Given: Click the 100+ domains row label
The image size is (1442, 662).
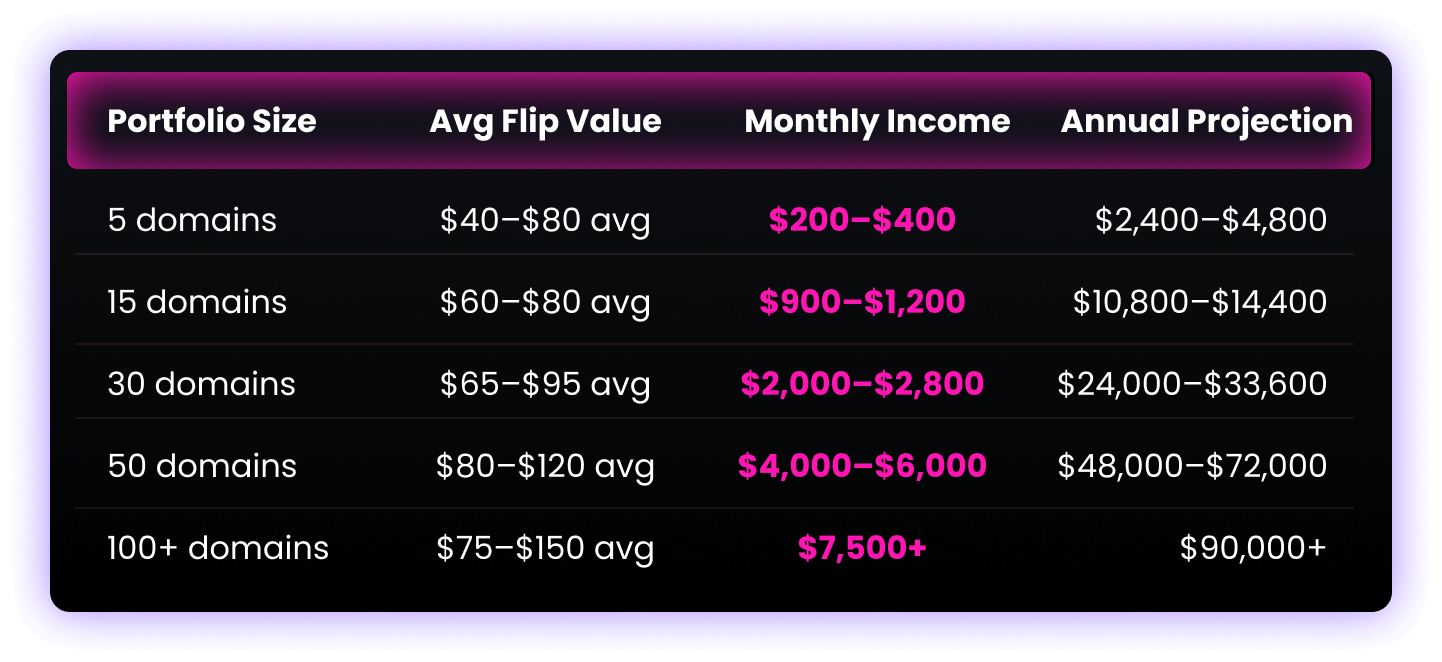Looking at the screenshot, I should [x=218, y=548].
